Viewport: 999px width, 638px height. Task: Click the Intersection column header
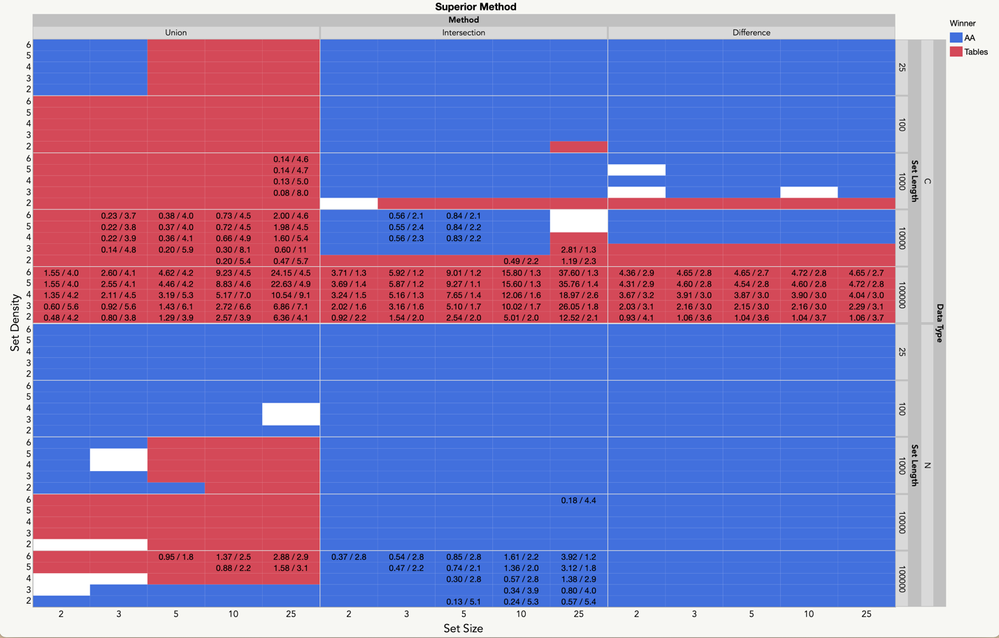pyautogui.click(x=464, y=33)
